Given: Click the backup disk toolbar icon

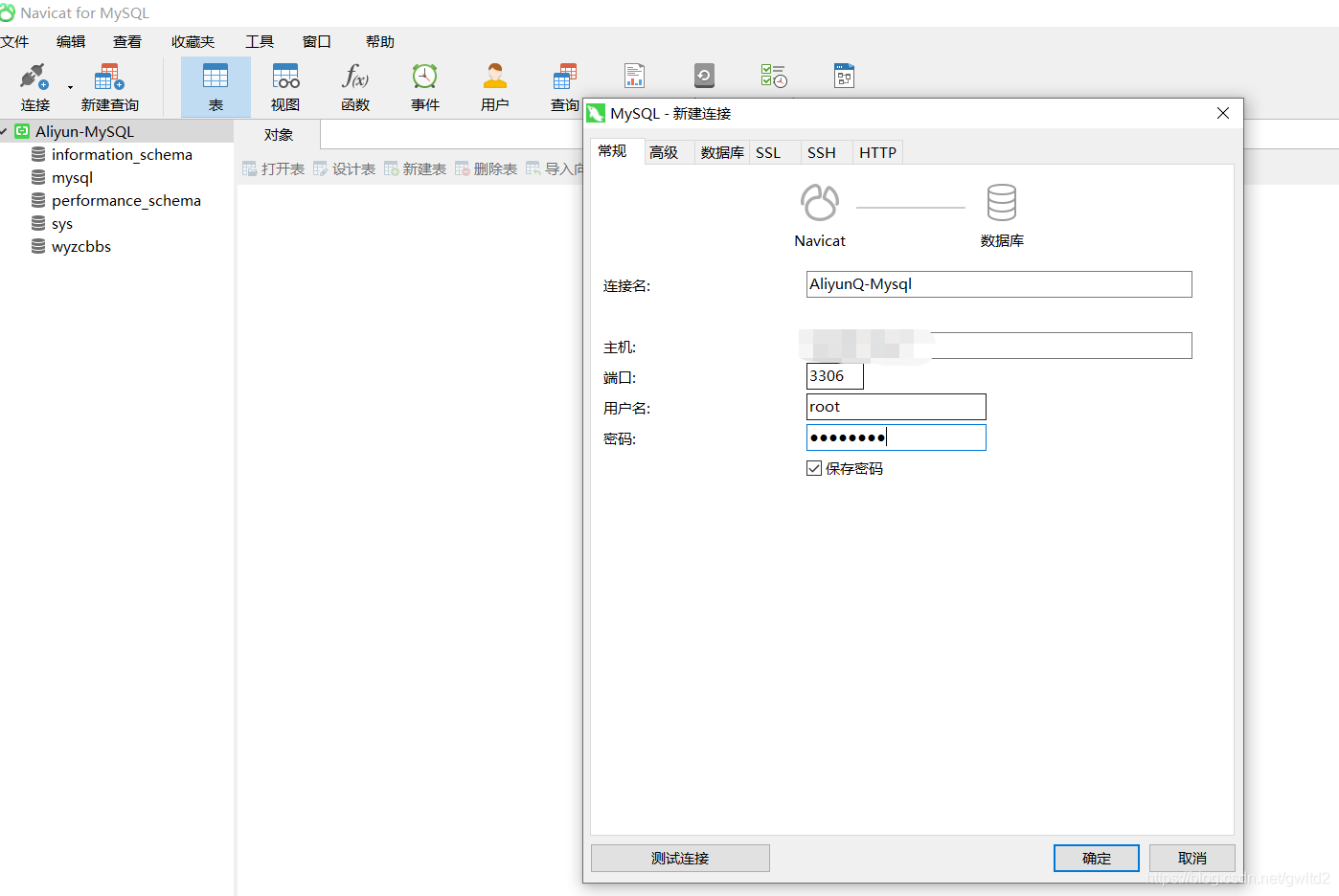Looking at the screenshot, I should (704, 76).
